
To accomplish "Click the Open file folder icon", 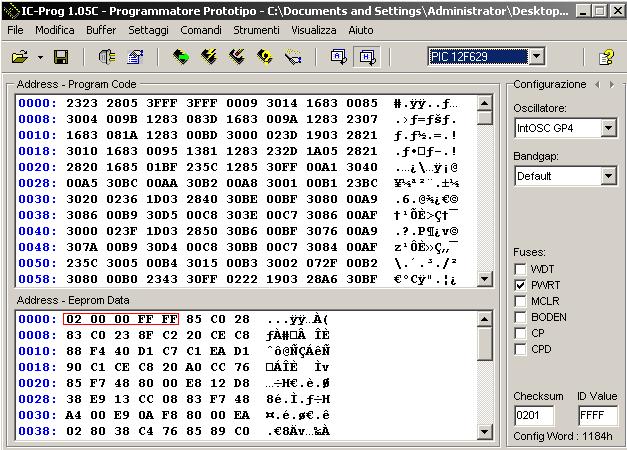I will (19, 57).
